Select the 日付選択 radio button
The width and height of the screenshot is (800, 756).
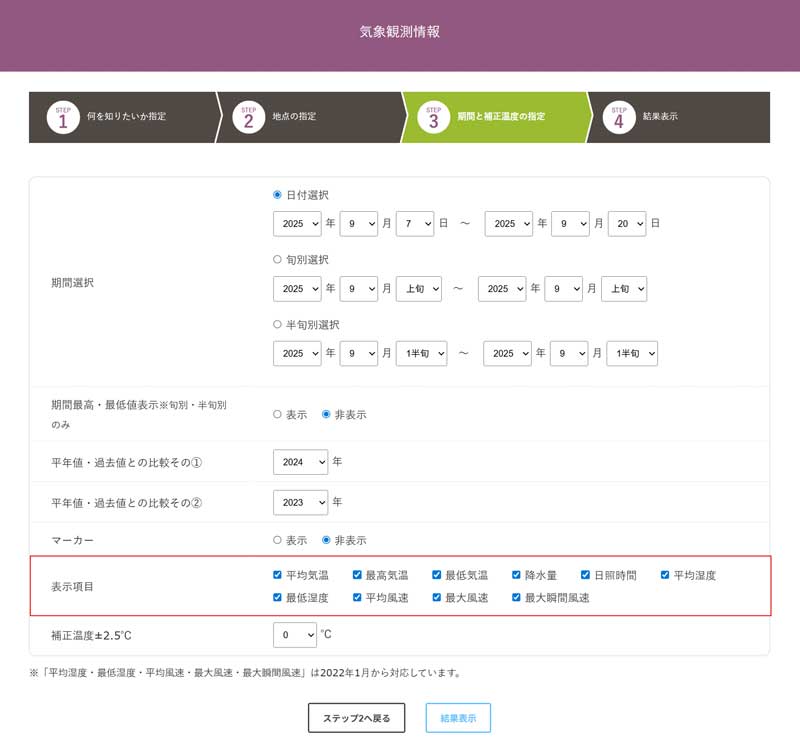click(x=278, y=195)
